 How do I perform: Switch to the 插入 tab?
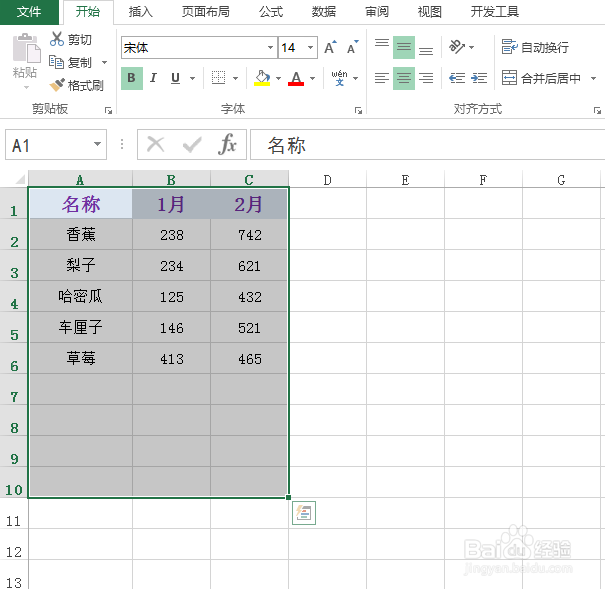[x=141, y=12]
